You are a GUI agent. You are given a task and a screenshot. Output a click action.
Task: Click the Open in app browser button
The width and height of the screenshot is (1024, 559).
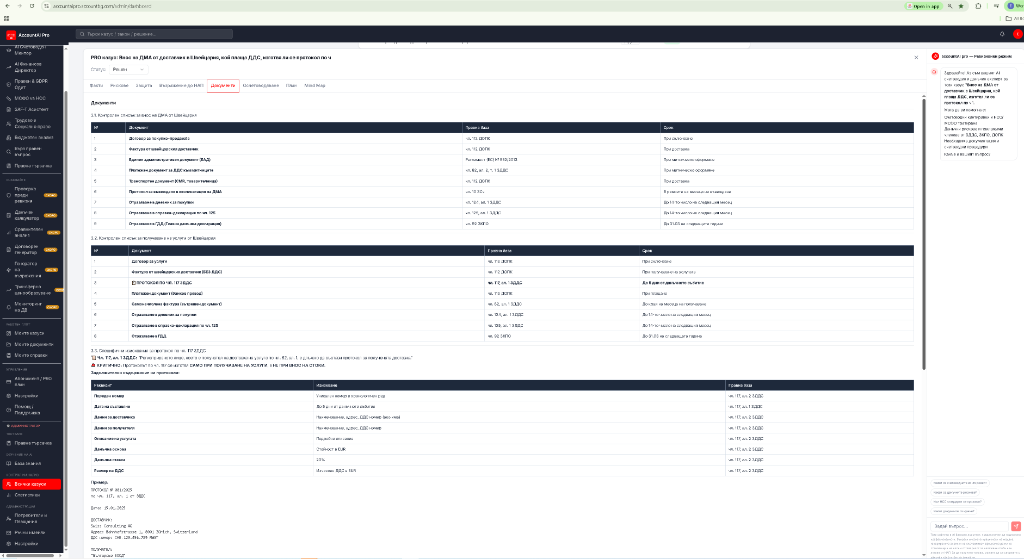923,6
